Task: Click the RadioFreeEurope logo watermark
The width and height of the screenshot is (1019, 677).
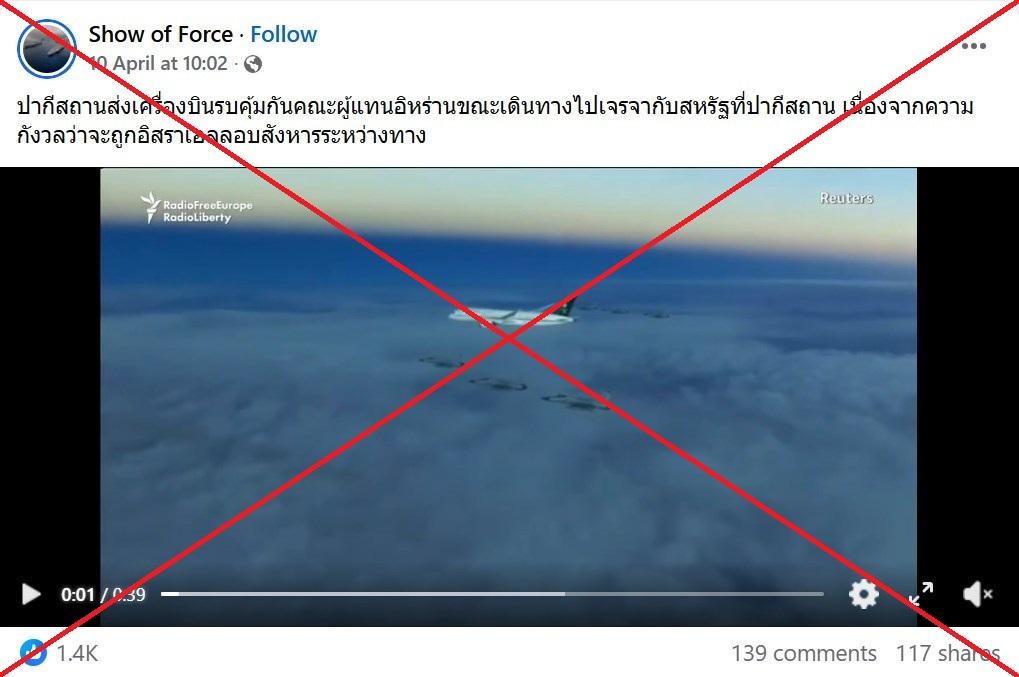Action: pyautogui.click(x=196, y=208)
